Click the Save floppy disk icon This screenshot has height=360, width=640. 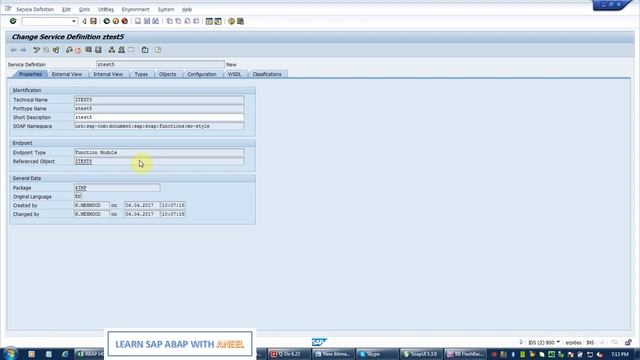point(93,21)
